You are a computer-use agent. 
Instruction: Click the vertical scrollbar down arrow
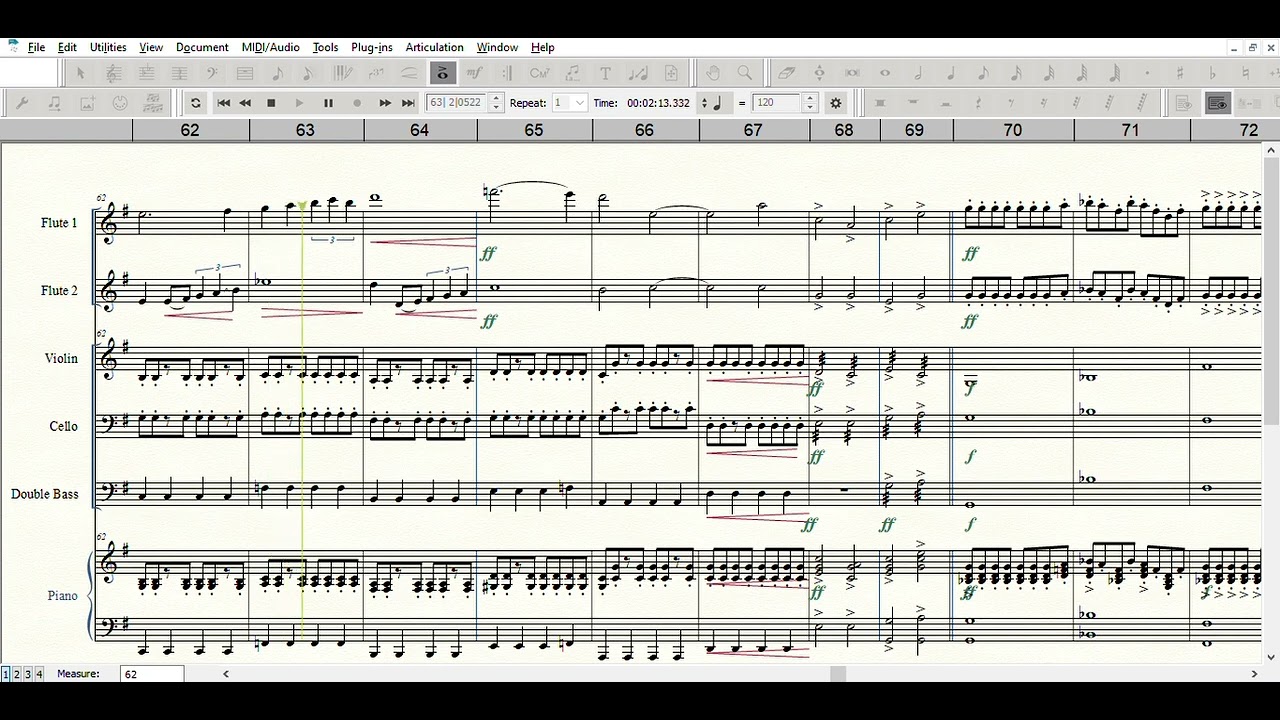(1271, 658)
